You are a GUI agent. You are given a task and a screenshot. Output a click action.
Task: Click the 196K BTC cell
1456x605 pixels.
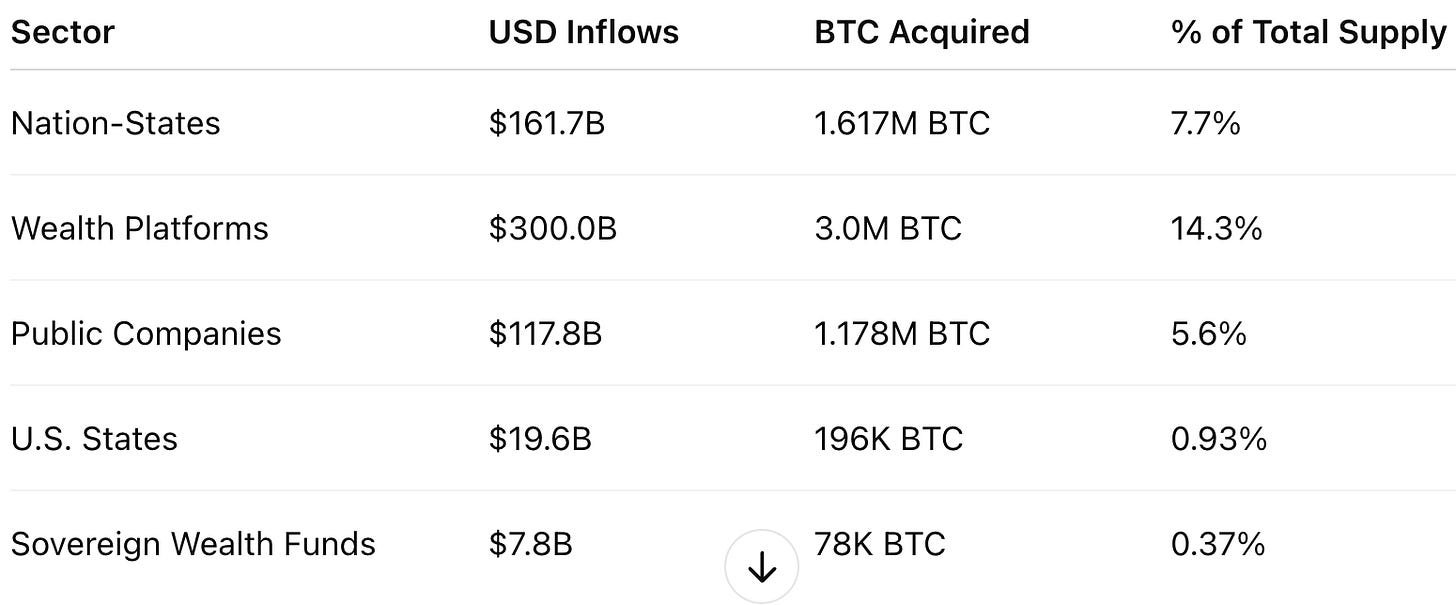[x=889, y=438]
